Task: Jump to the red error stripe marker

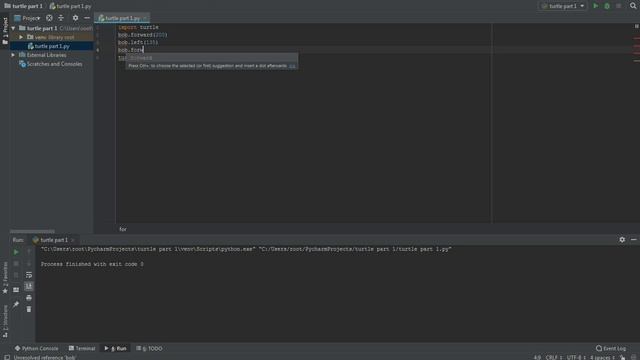Action: click(637, 38)
